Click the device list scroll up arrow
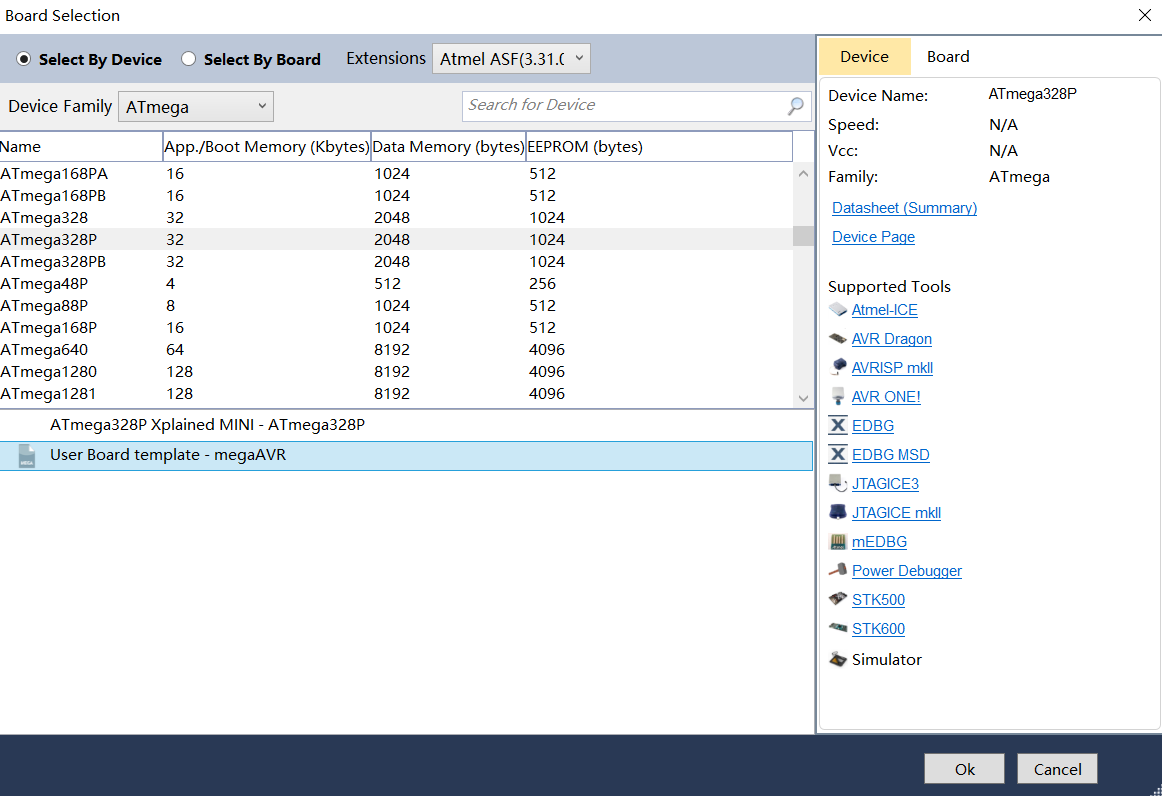Viewport: 1162px width, 796px height. click(x=803, y=173)
